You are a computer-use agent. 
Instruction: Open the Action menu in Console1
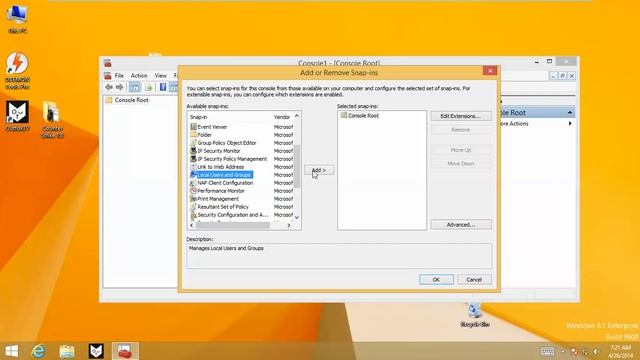point(139,76)
